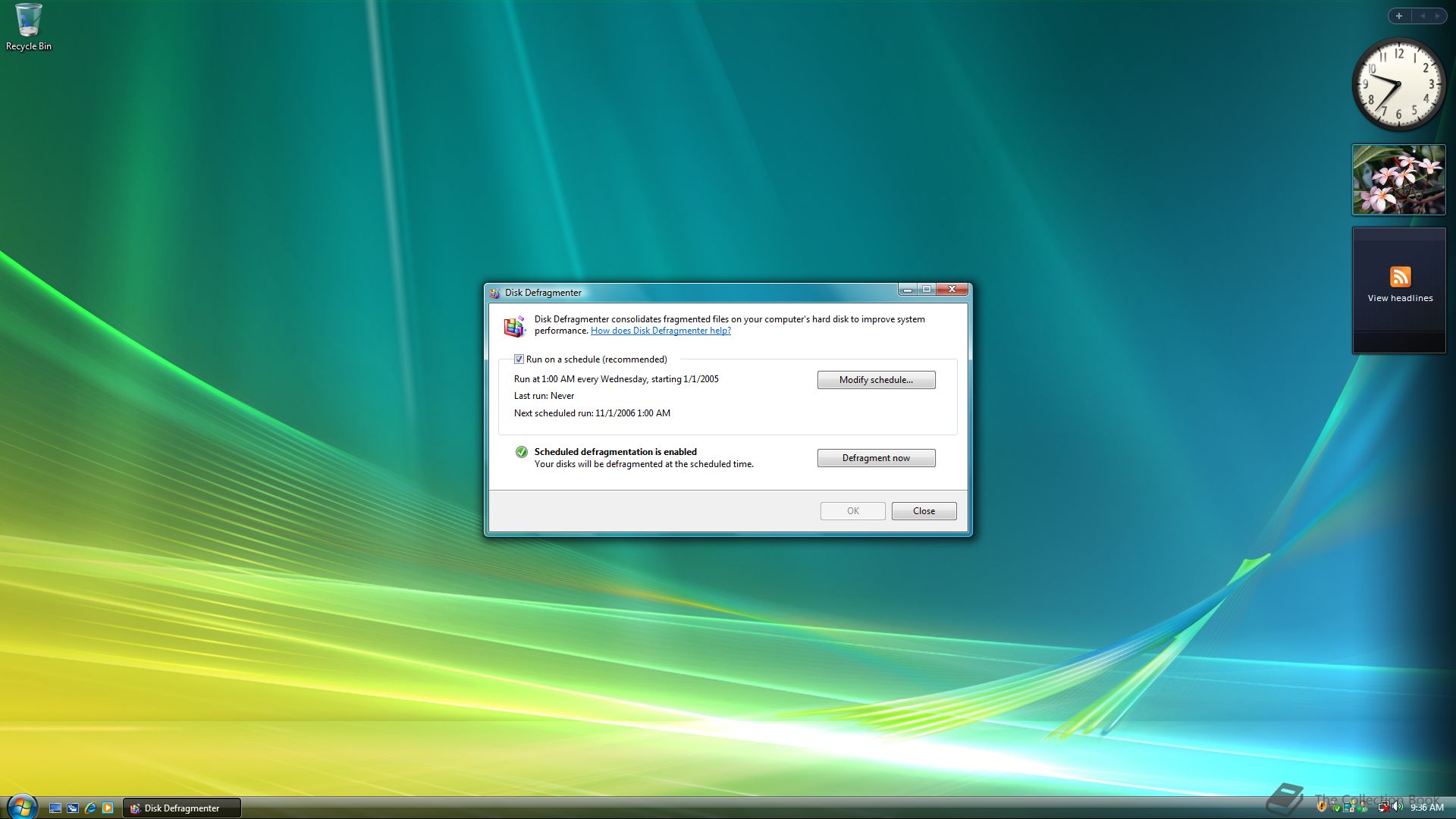Click the taskbar clock showing 9:36 AM

pyautogui.click(x=1426, y=808)
